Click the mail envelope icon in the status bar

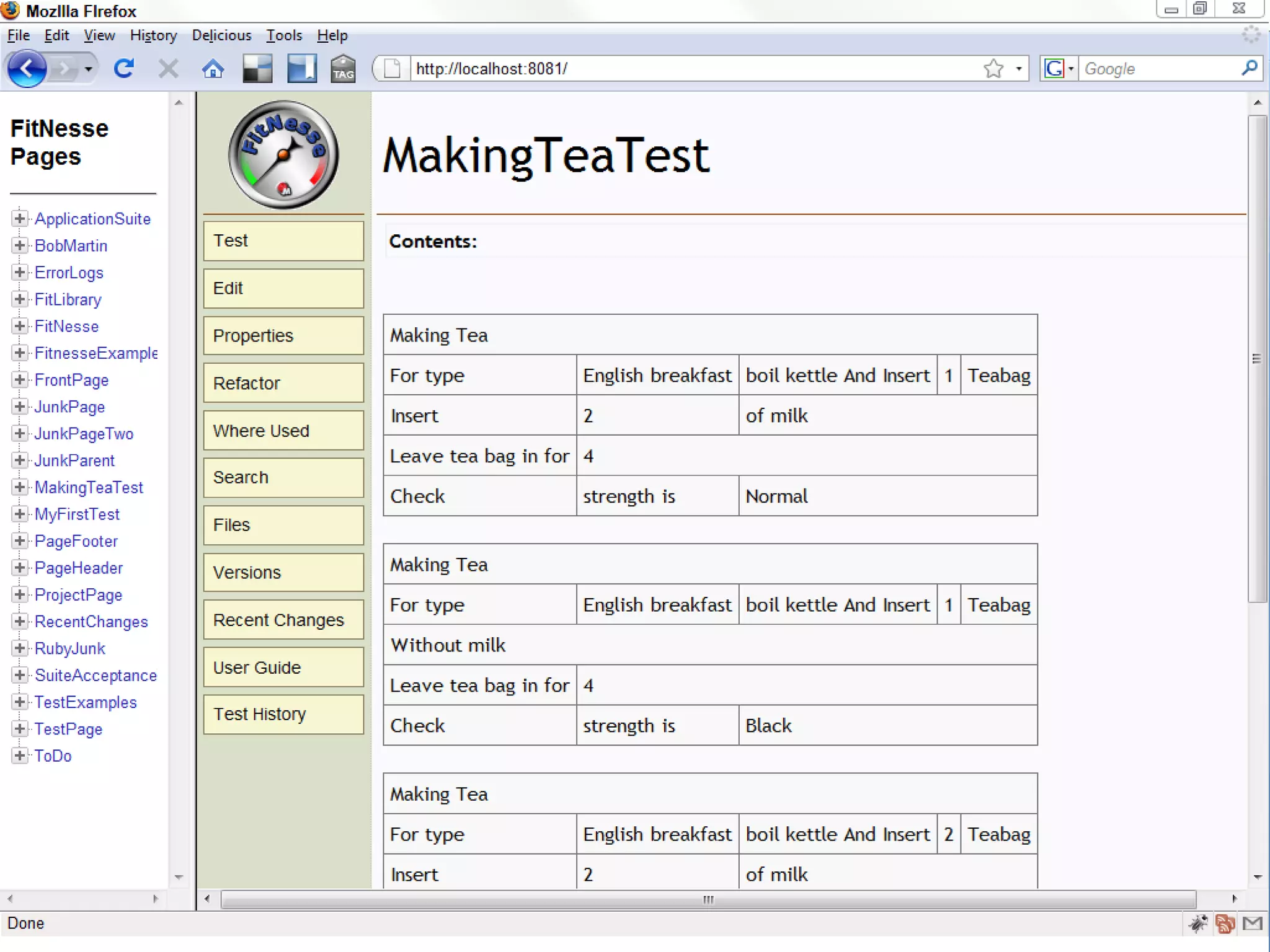pos(1253,923)
